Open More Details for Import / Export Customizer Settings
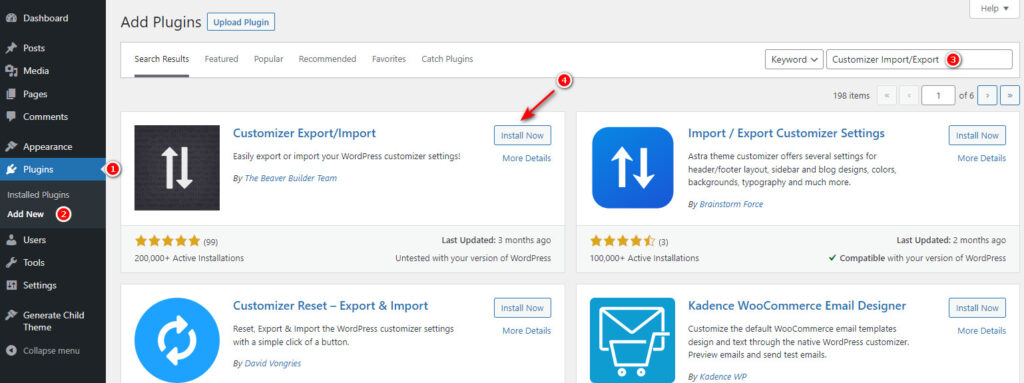Viewport: 1024px width, 383px height. (982, 158)
